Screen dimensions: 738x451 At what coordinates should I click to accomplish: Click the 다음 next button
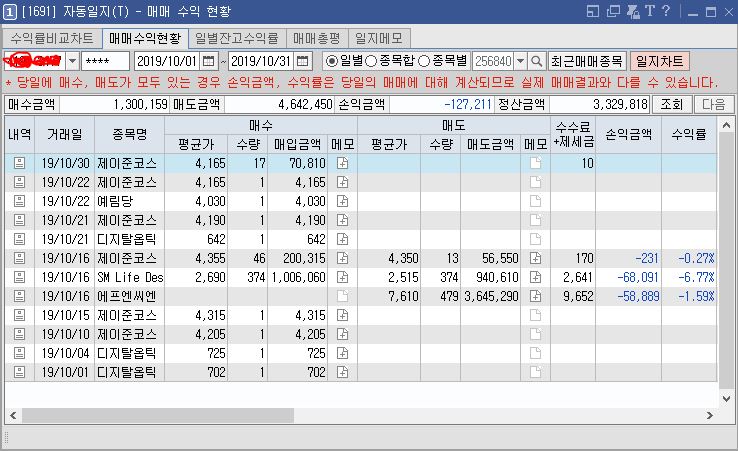(x=714, y=104)
